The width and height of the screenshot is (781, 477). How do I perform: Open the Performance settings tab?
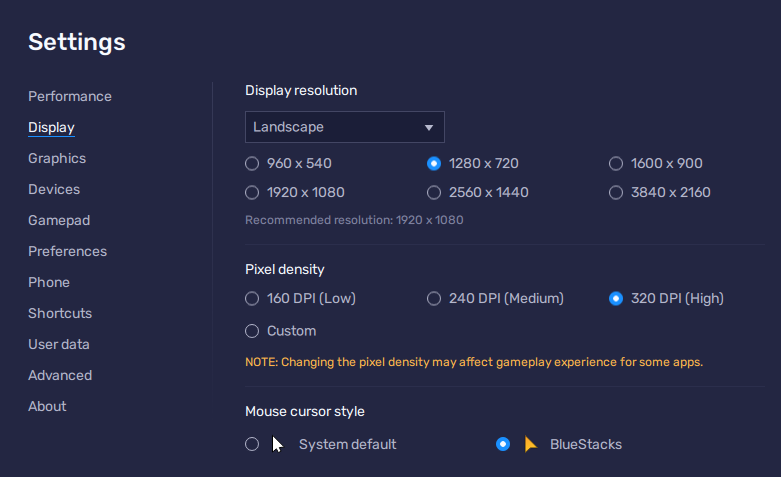click(70, 96)
